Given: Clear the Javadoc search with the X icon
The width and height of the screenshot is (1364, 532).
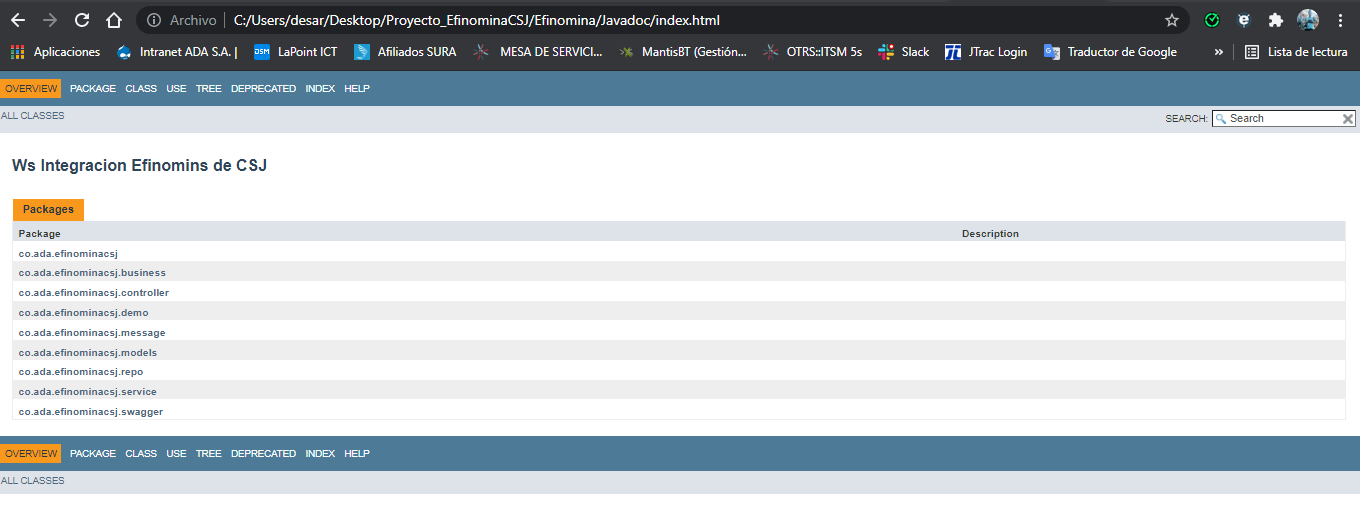Looking at the screenshot, I should click(1347, 119).
